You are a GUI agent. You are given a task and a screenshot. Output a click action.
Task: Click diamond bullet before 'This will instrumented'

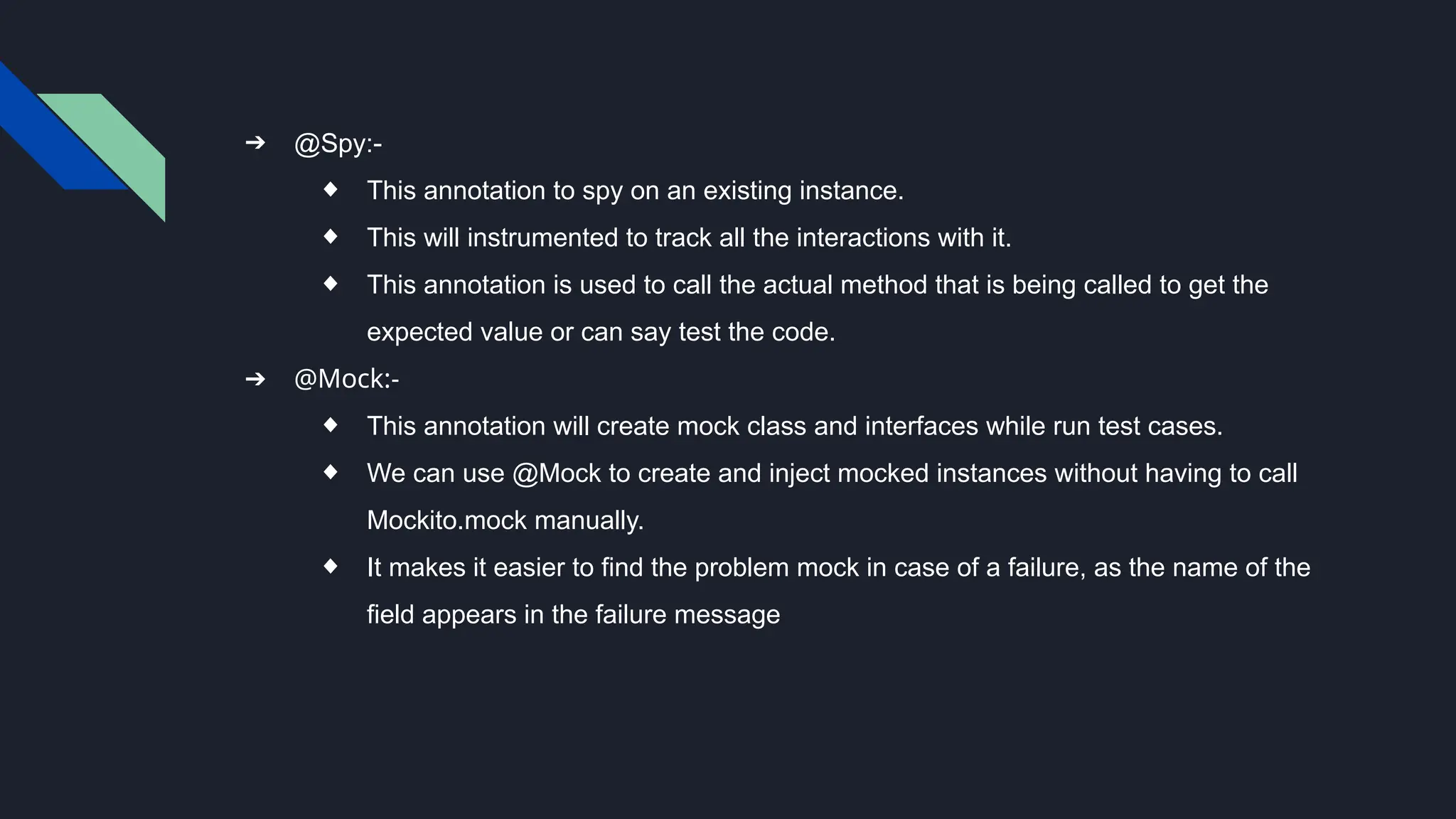click(x=331, y=236)
